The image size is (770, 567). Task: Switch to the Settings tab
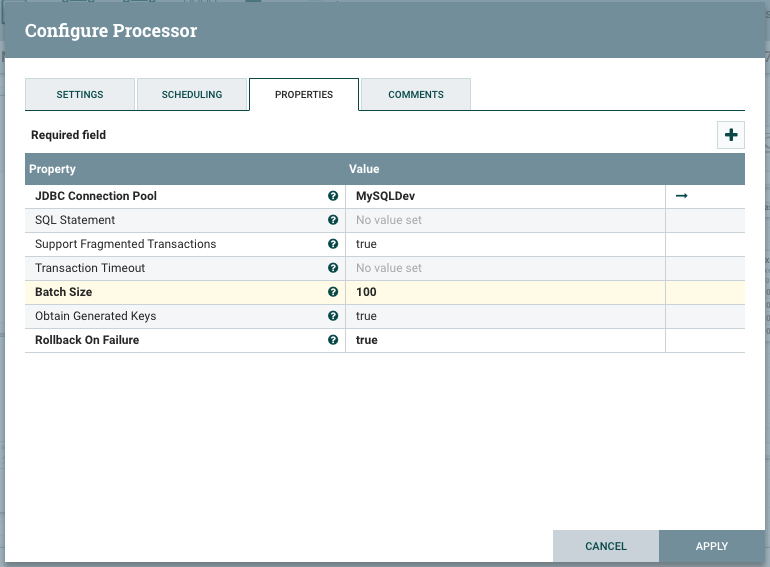[x=79, y=94]
